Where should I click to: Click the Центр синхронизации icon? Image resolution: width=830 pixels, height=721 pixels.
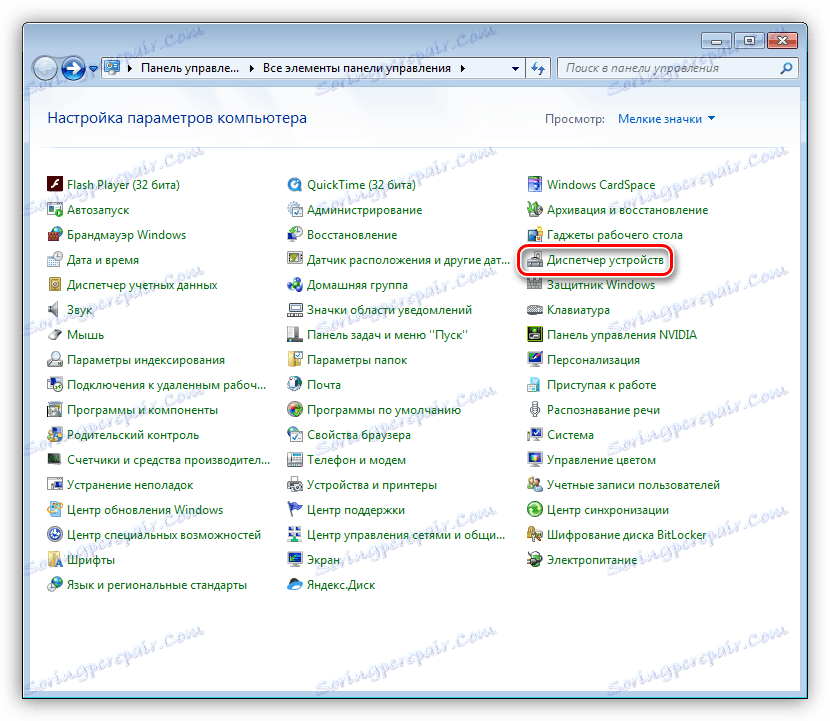point(535,510)
